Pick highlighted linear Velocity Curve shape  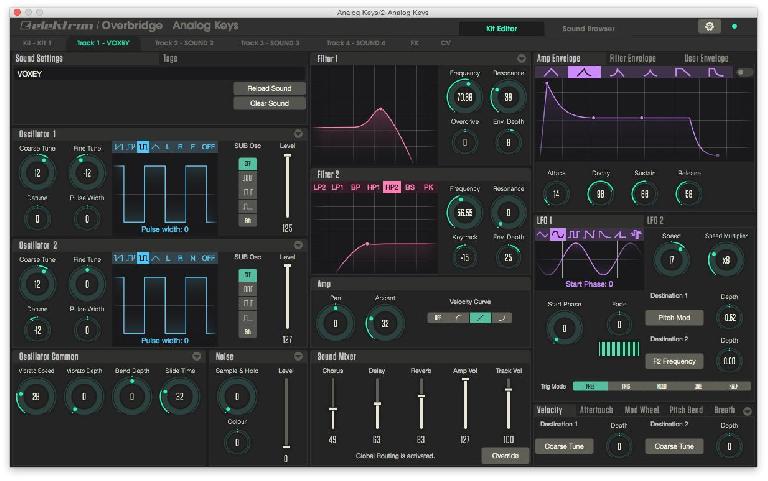pos(480,318)
